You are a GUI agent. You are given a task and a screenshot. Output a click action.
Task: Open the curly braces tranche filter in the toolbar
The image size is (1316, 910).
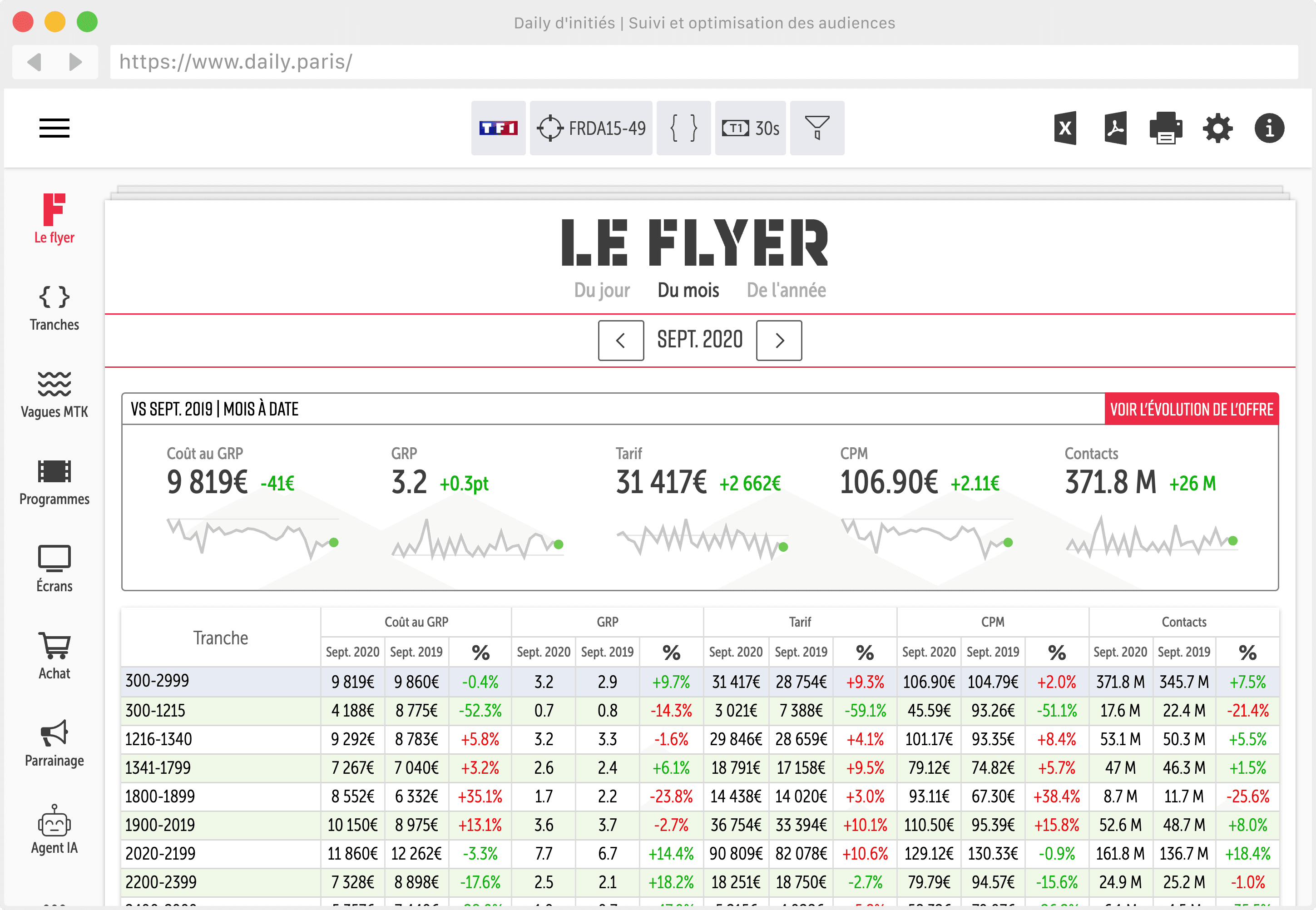(683, 129)
